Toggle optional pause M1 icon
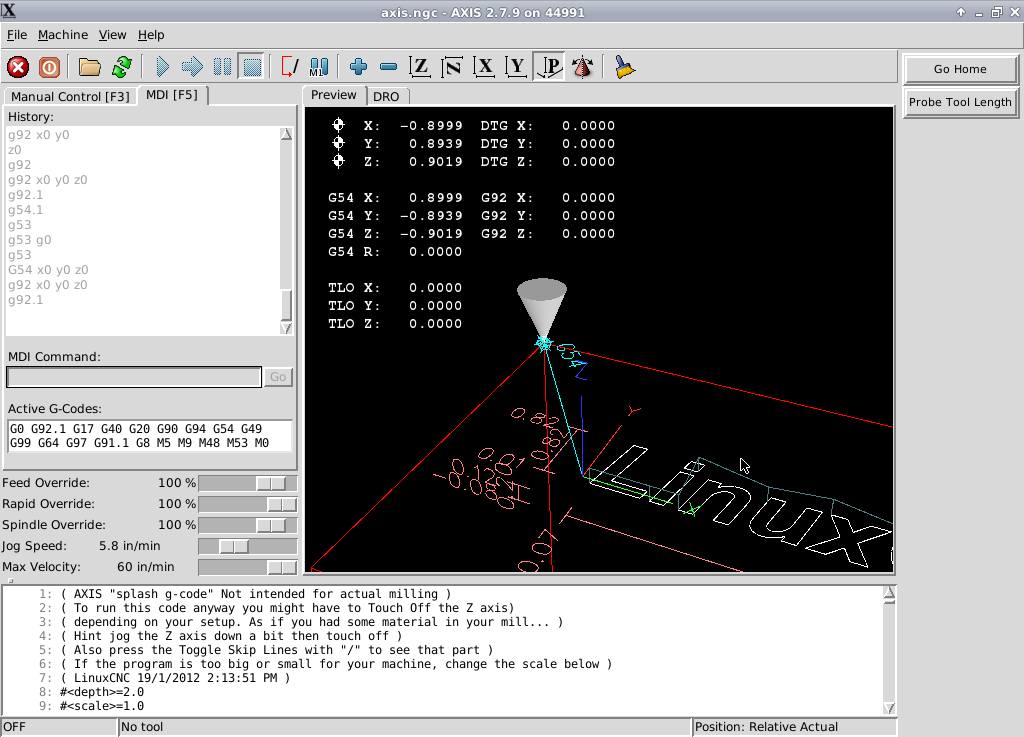 [x=319, y=67]
